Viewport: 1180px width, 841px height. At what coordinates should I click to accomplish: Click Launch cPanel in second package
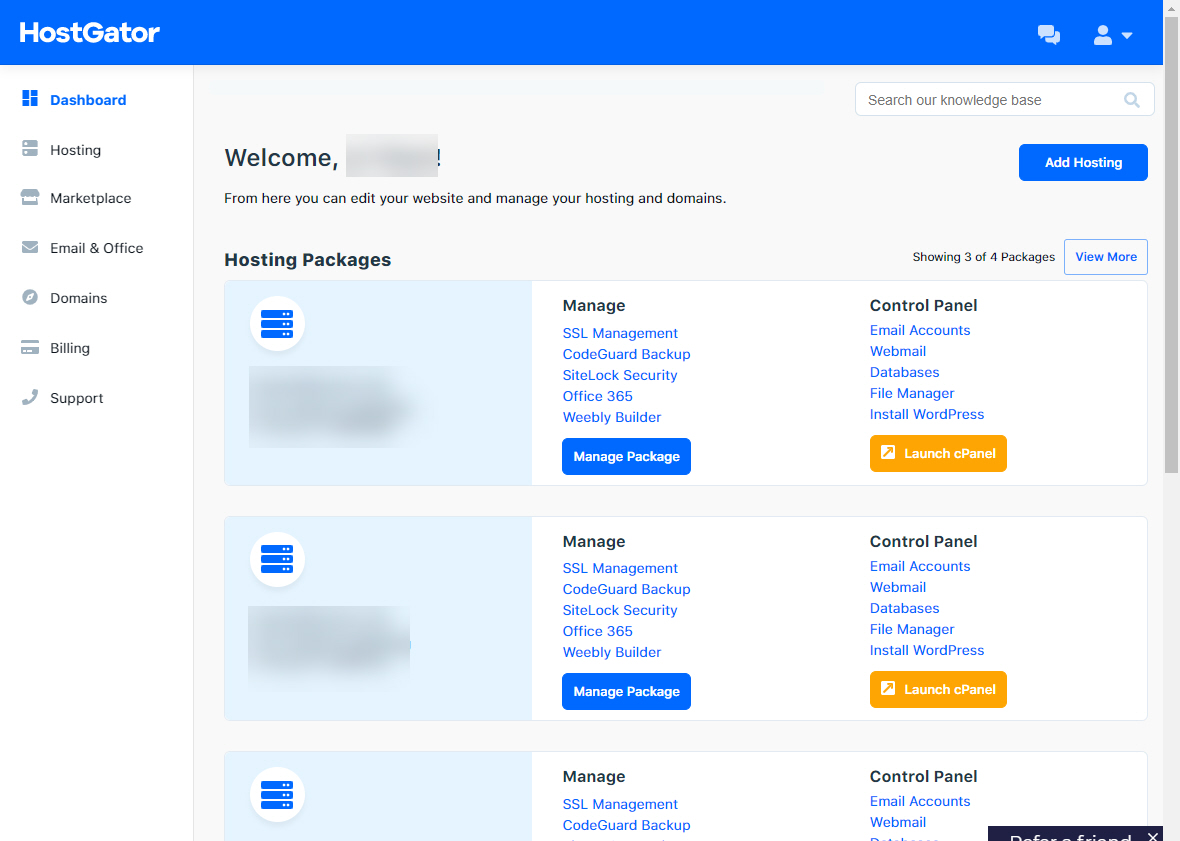point(938,689)
